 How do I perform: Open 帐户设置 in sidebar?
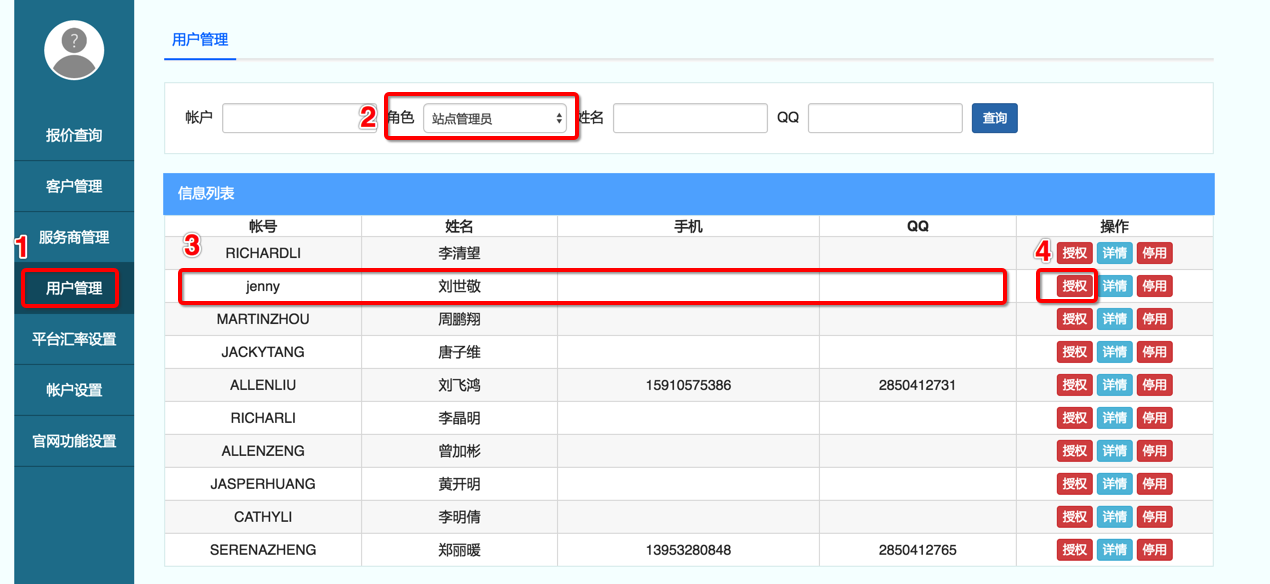[x=74, y=390]
